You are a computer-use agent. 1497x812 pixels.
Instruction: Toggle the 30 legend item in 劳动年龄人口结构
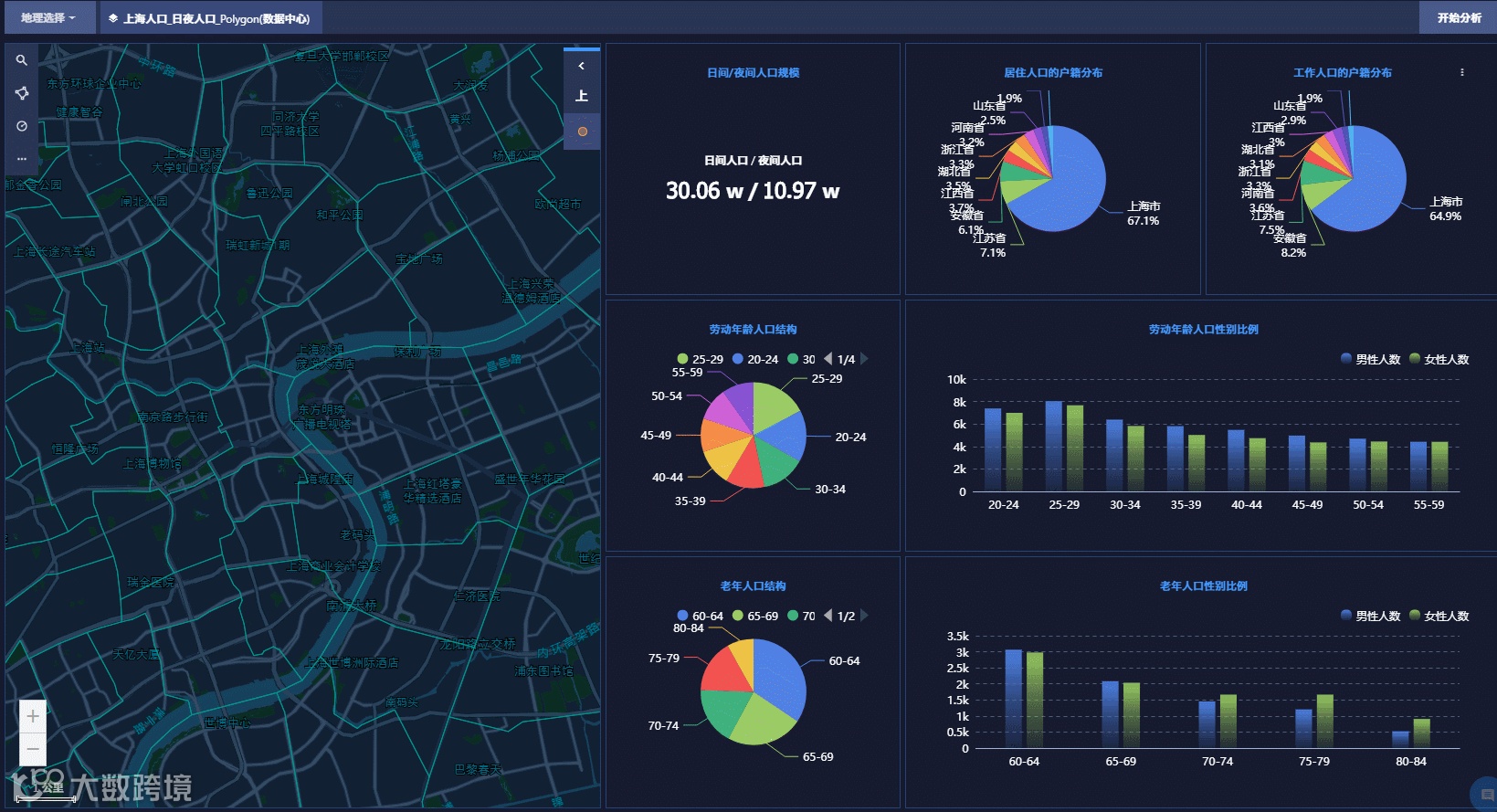point(802,359)
